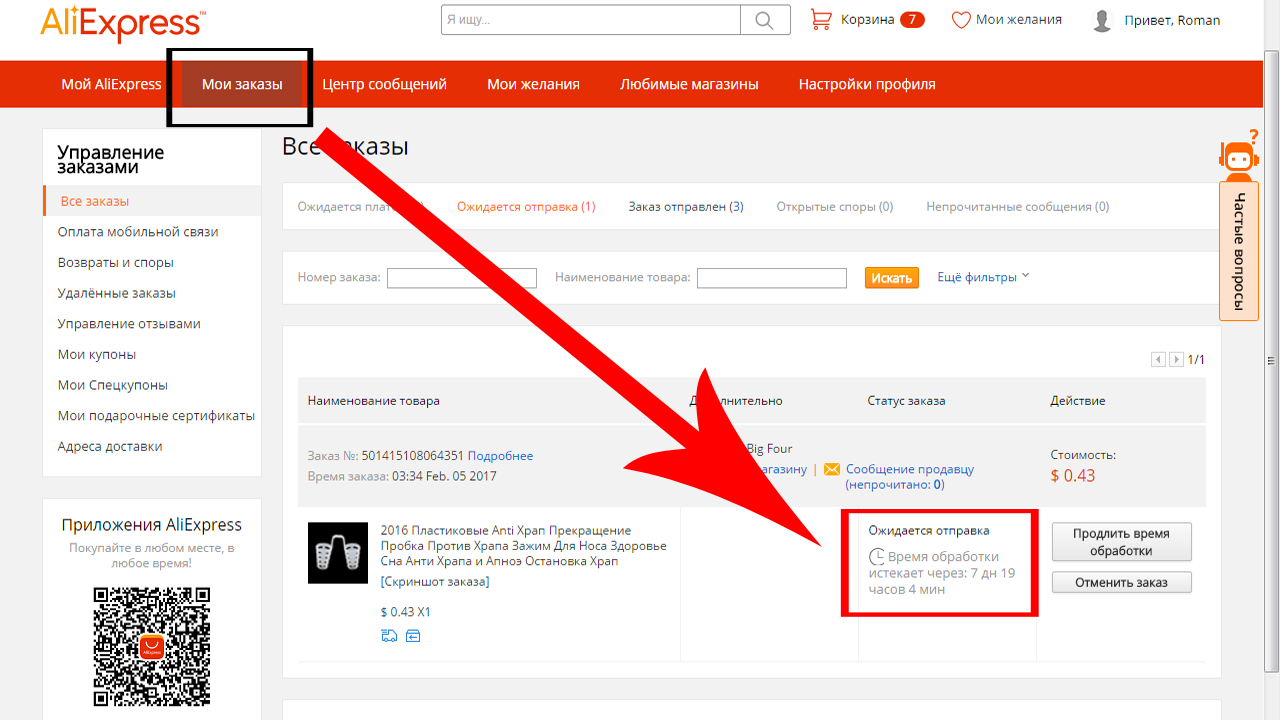Click the "Отменить заказ" button
The image size is (1280, 720).
[1121, 582]
